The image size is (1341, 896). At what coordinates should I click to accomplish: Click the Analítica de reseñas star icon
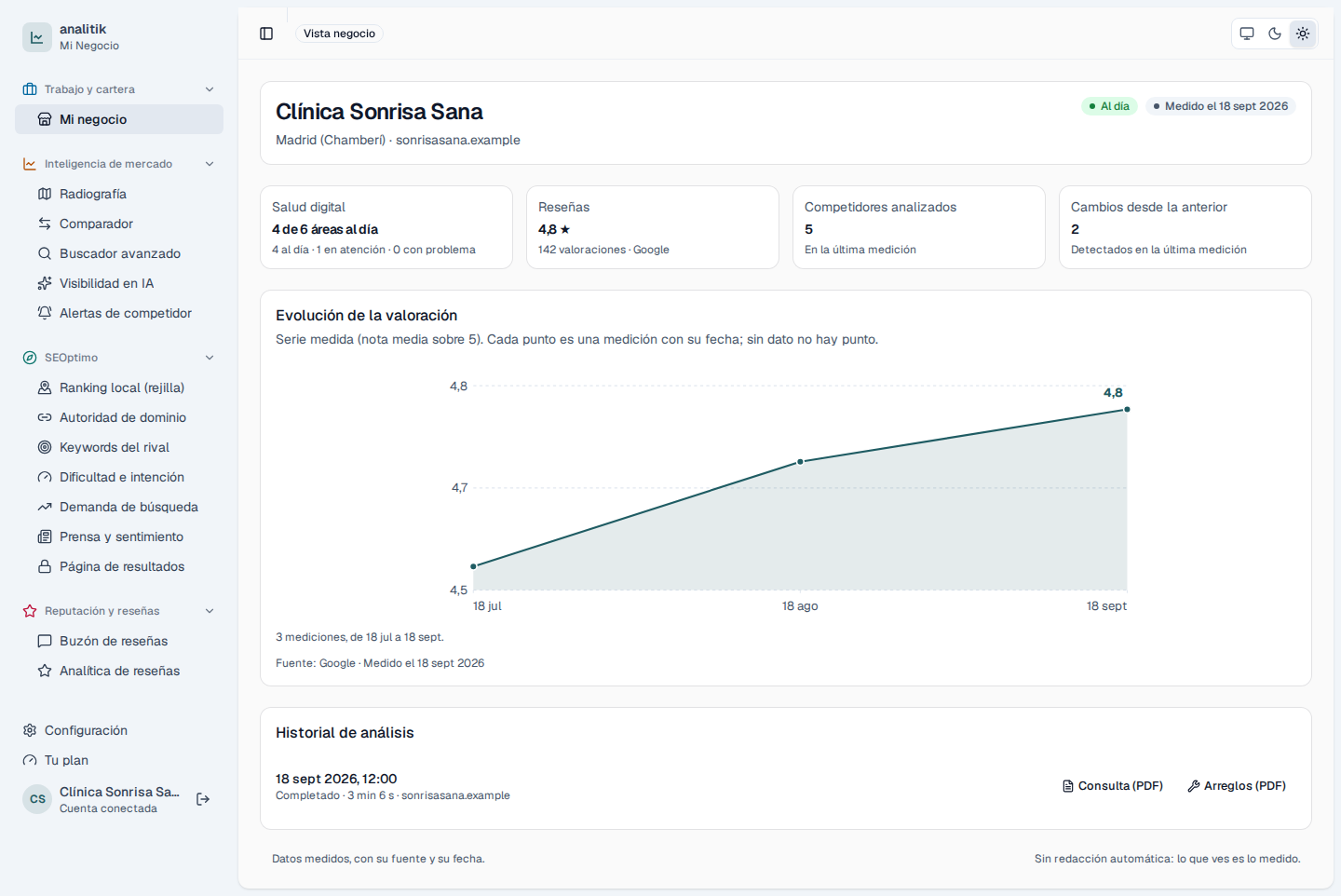[45, 671]
